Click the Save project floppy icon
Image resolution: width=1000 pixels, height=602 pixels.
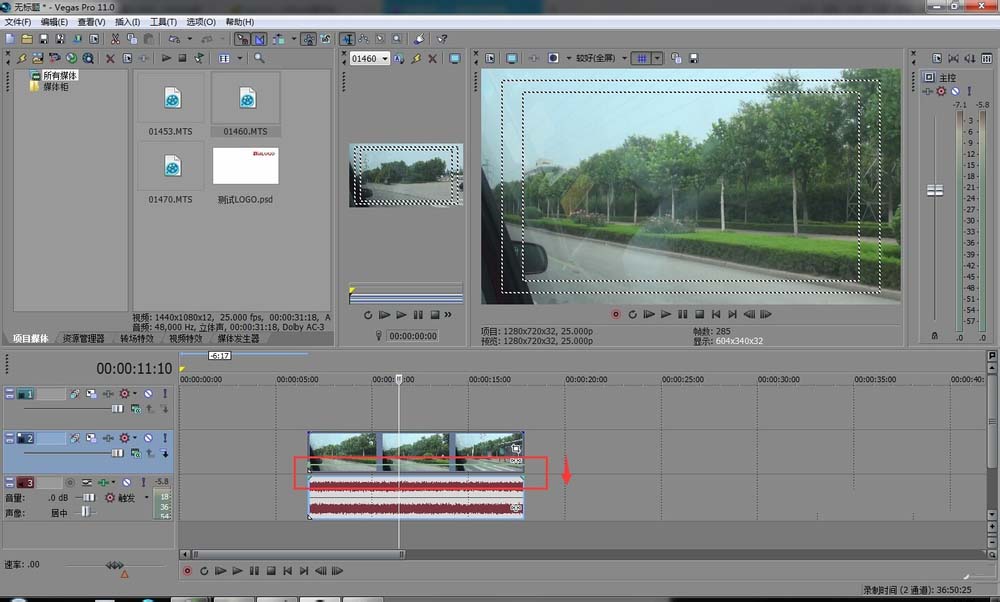point(43,39)
